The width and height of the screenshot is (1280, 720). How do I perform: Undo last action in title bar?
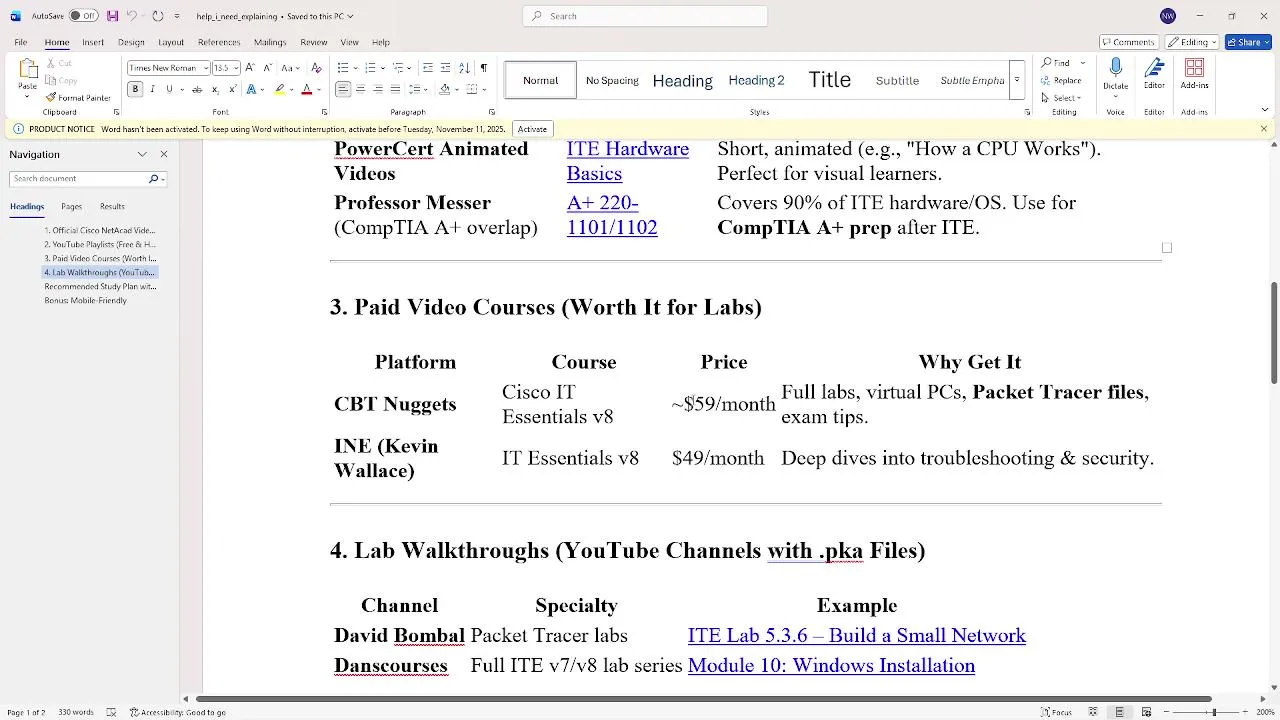pyautogui.click(x=133, y=16)
